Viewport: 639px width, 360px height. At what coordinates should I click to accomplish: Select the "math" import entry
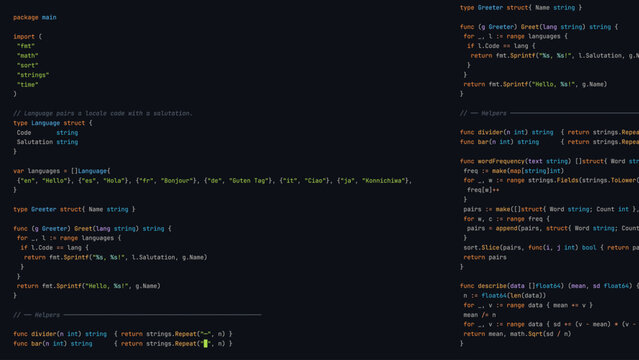point(27,55)
